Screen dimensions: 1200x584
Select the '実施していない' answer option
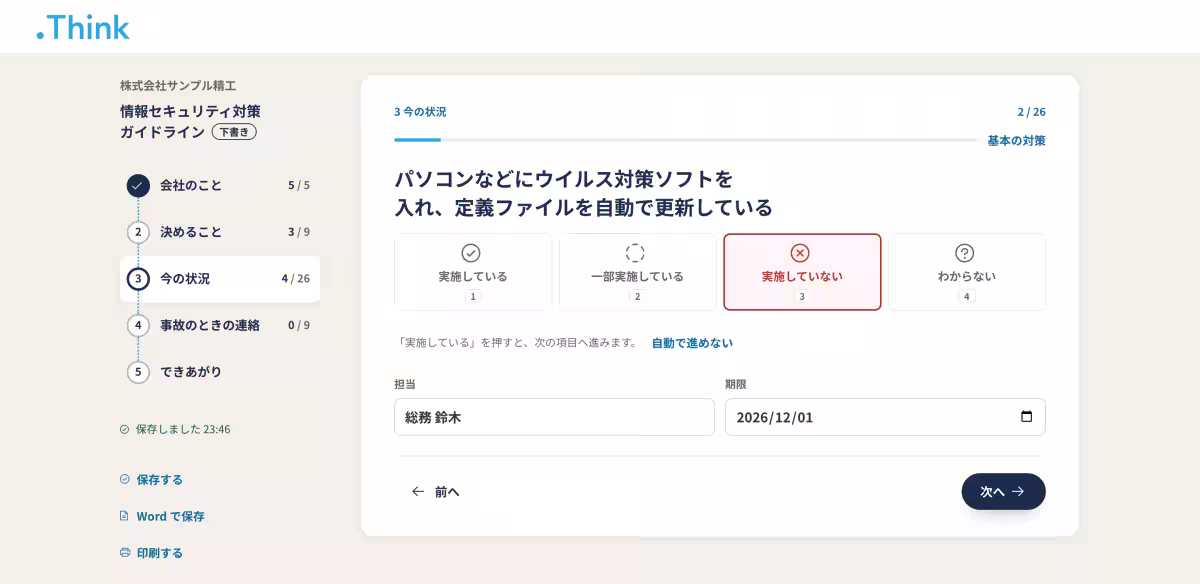point(802,272)
